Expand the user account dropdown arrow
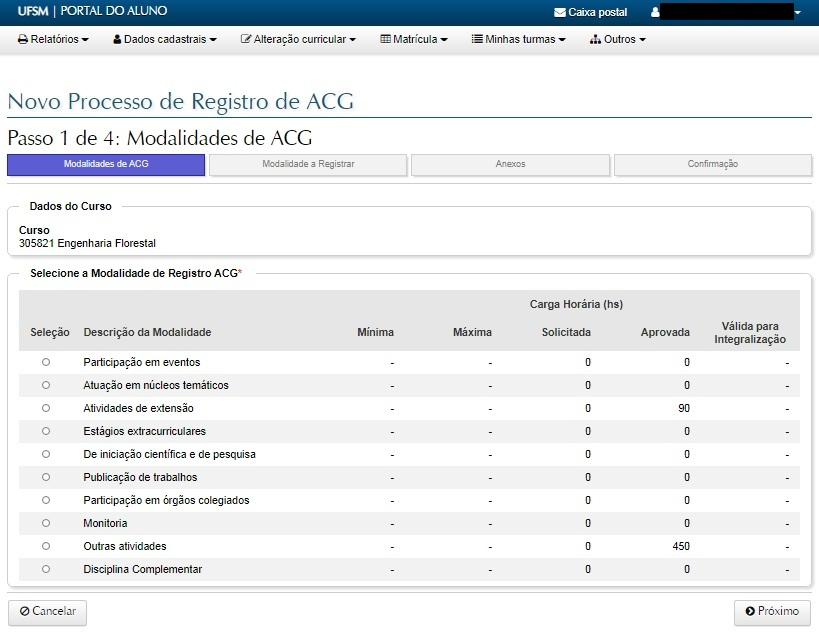 pyautogui.click(x=798, y=13)
